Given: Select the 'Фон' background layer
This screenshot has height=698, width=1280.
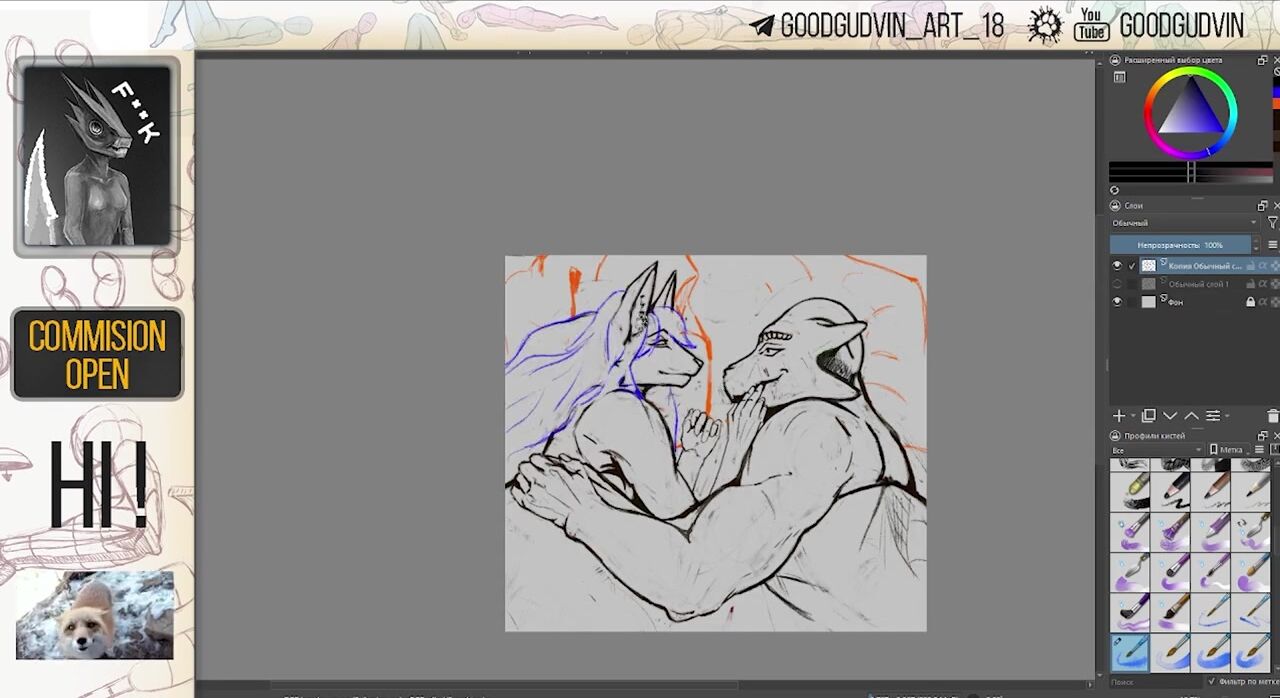Looking at the screenshot, I should point(1200,302).
